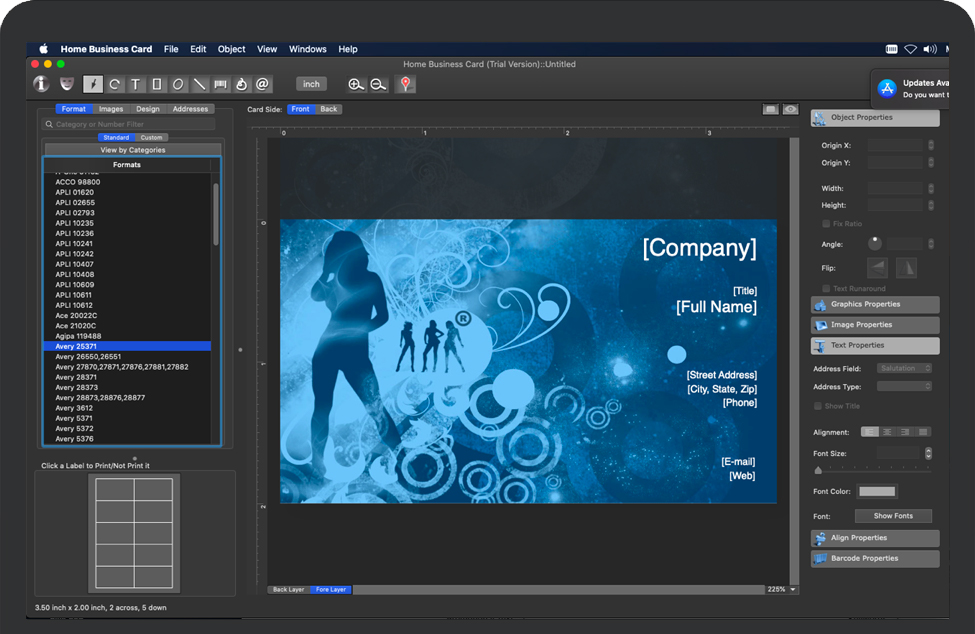The height and width of the screenshot is (634, 975).
Task: Click the Show Fonts button
Action: 893,516
